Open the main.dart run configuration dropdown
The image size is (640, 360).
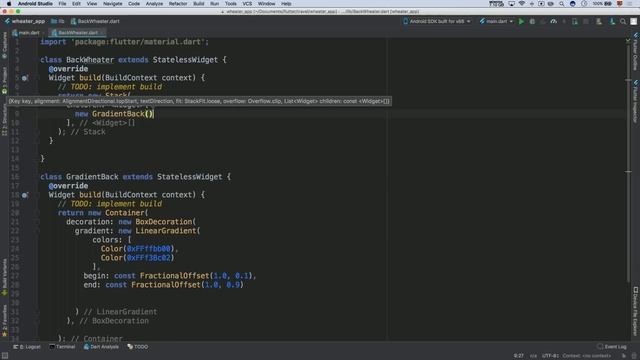point(496,21)
